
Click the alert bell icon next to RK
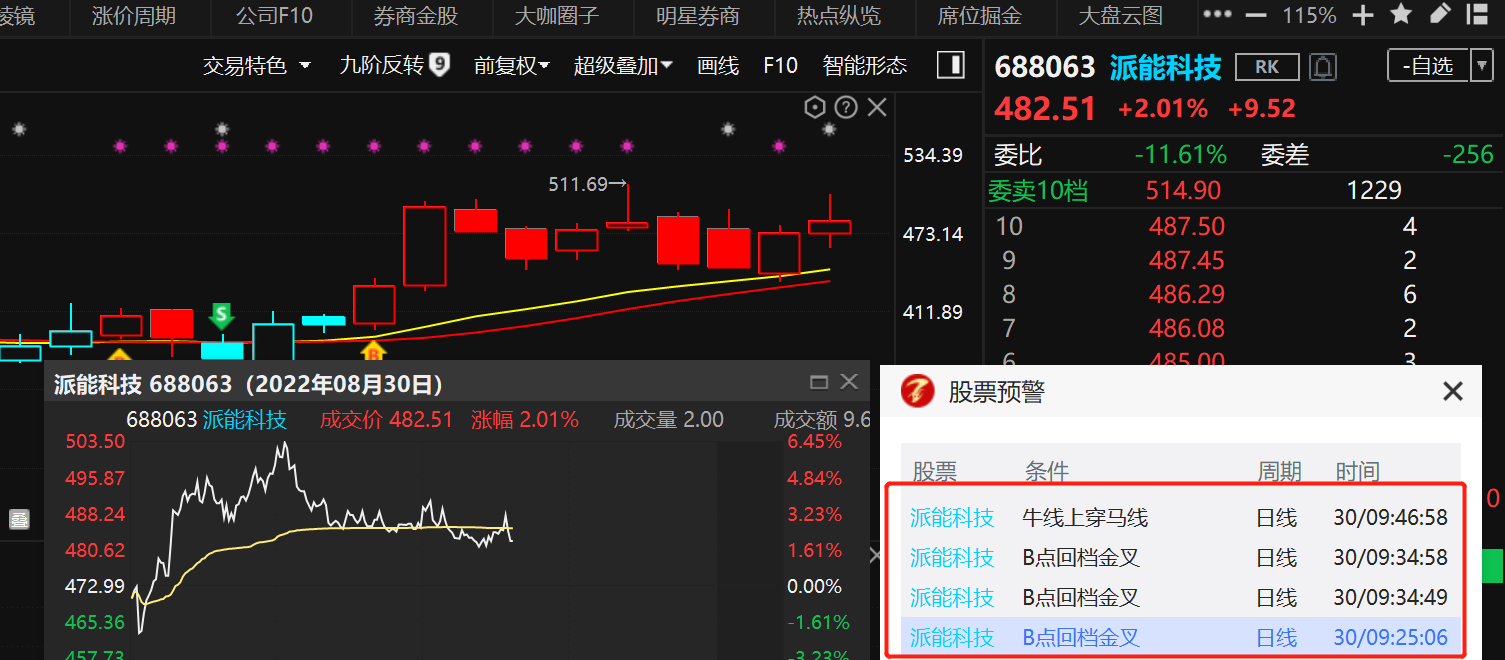[x=1323, y=67]
